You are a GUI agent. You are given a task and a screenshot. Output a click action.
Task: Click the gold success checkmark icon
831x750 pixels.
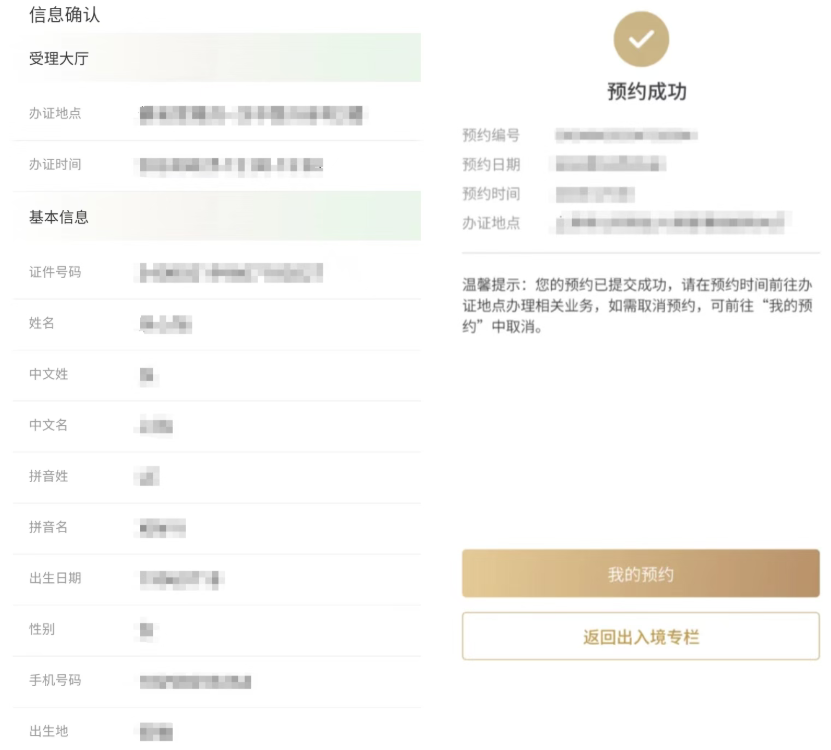[641, 40]
